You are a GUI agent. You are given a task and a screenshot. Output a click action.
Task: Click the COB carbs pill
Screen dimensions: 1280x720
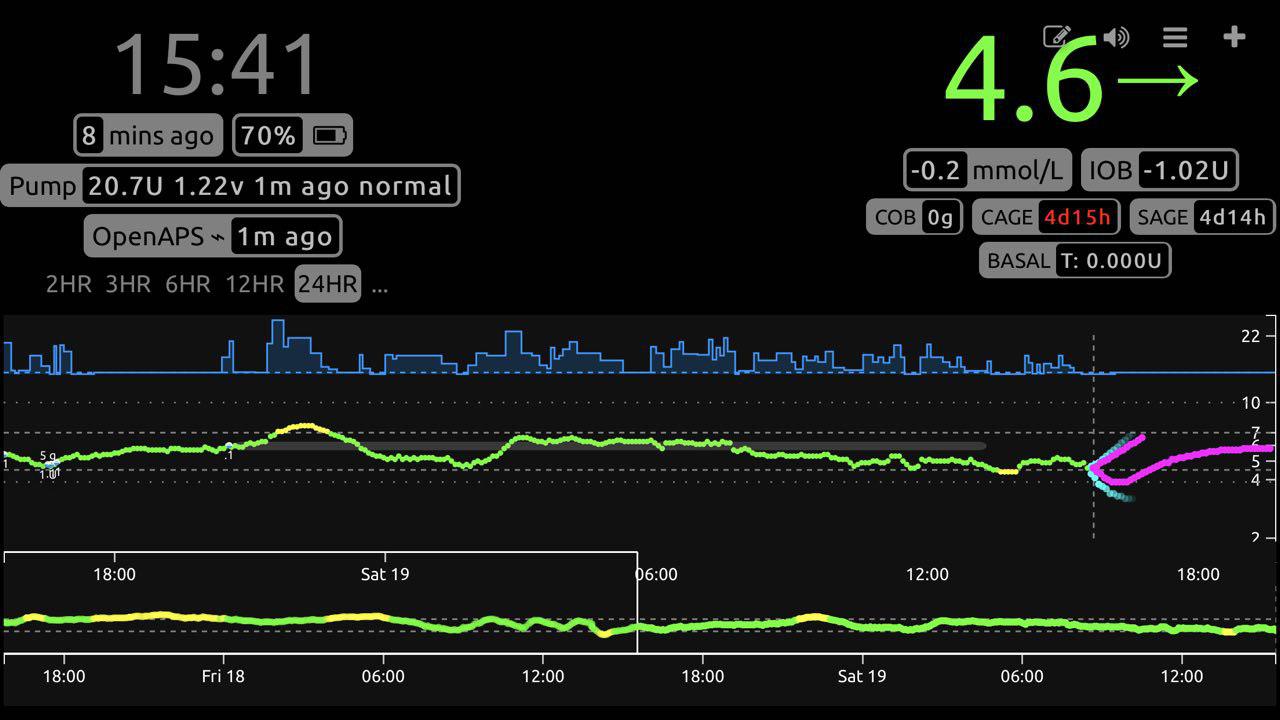pos(914,217)
